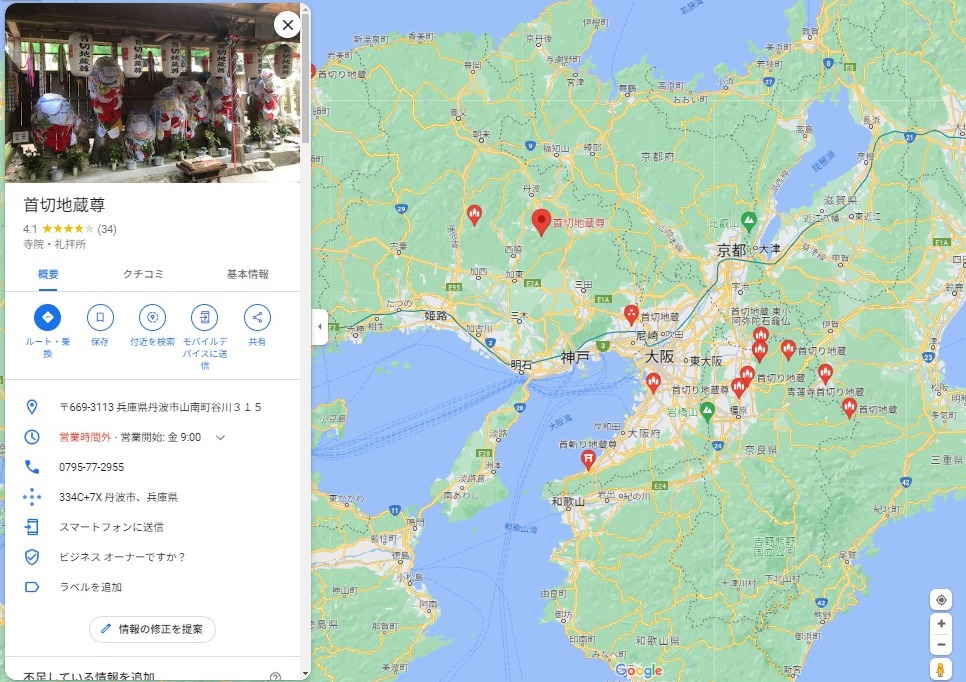The width and height of the screenshot is (966, 682).
Task: Select the map pin west of 首切地蔵尊
Action: [474, 215]
